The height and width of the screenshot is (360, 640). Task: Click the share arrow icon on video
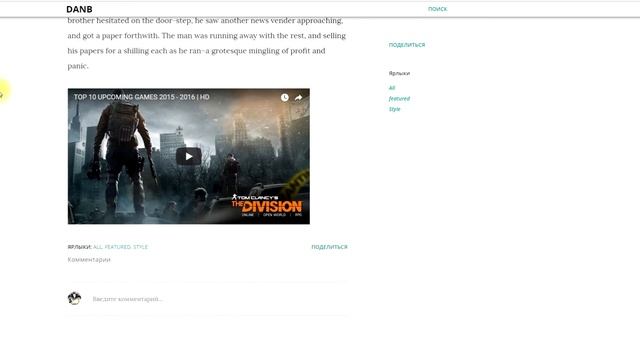point(298,98)
